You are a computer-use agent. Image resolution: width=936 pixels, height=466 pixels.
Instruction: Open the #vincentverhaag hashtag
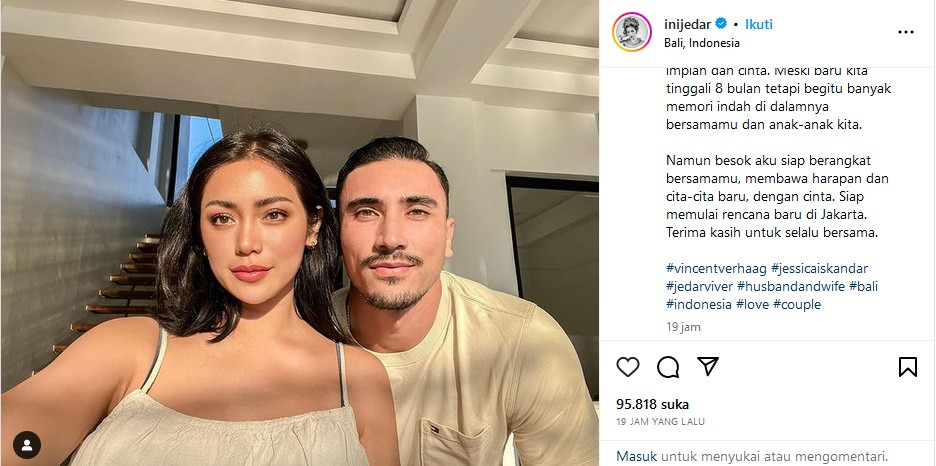point(716,268)
